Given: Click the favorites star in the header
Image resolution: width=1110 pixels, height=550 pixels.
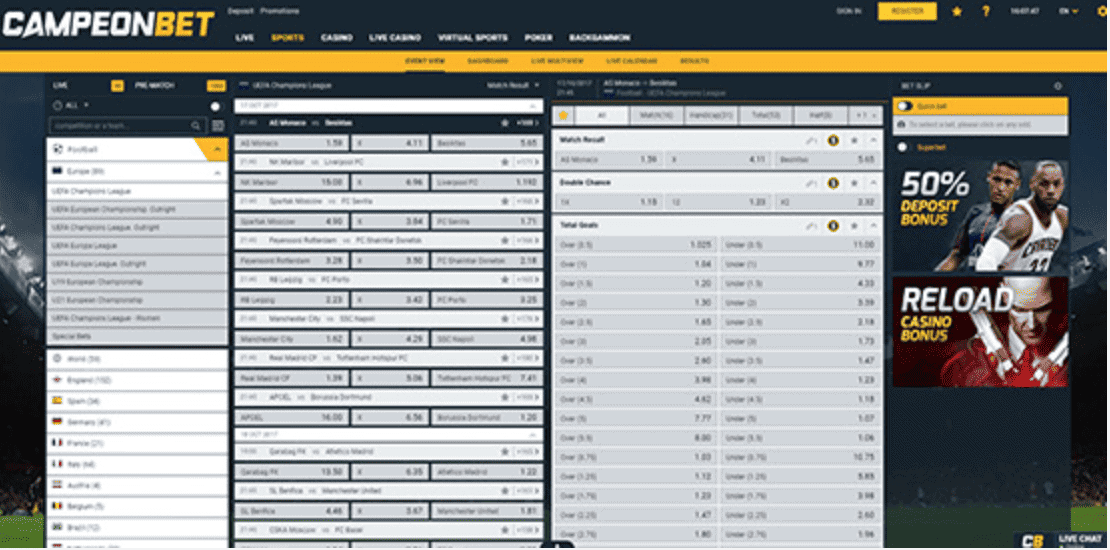Looking at the screenshot, I should [957, 11].
